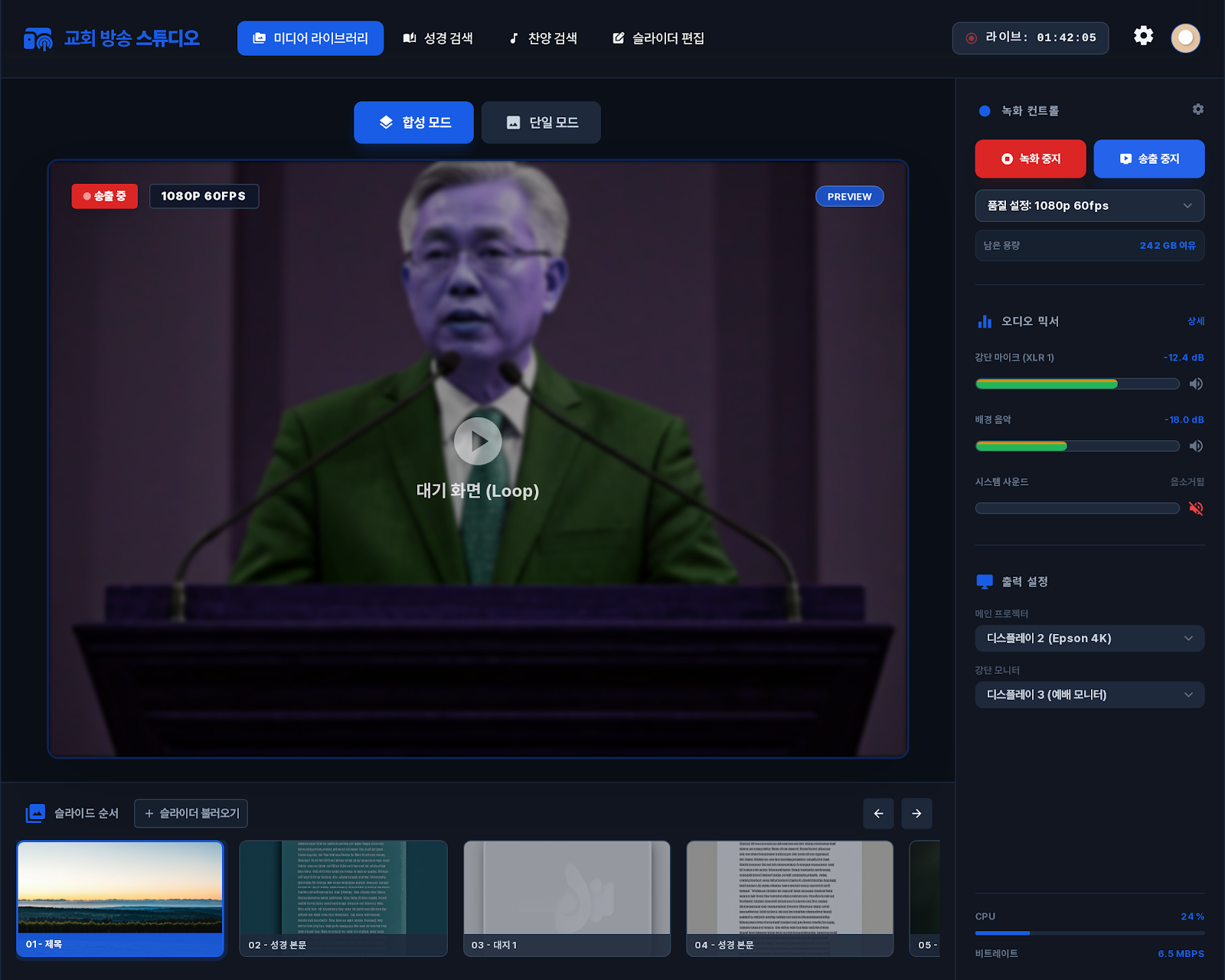The height and width of the screenshot is (980, 1225).
Task: Mute the 배경 음악 channel
Action: tap(1196, 446)
